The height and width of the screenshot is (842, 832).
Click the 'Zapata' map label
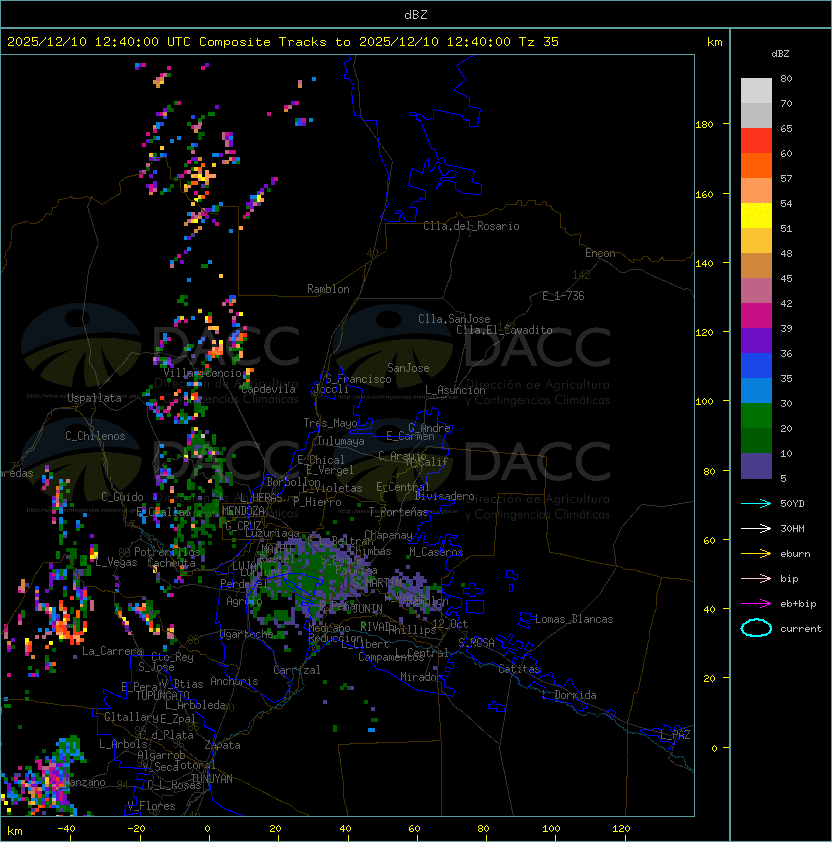[x=222, y=745]
